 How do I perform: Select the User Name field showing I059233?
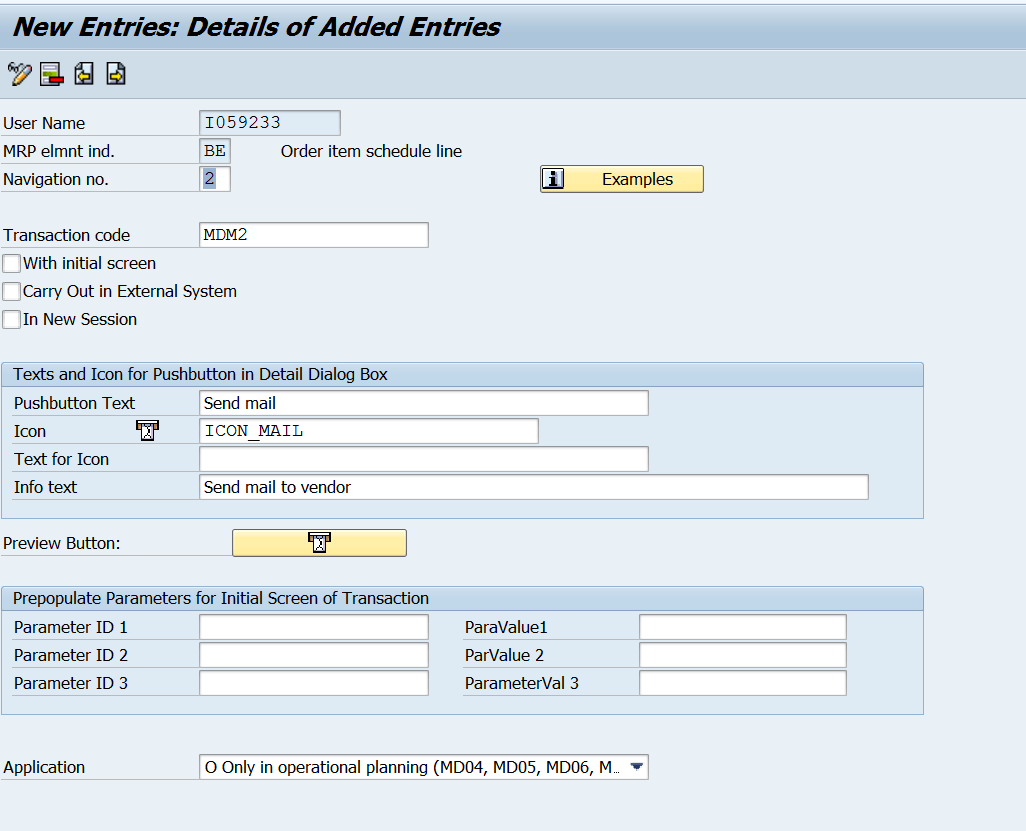[x=269, y=122]
